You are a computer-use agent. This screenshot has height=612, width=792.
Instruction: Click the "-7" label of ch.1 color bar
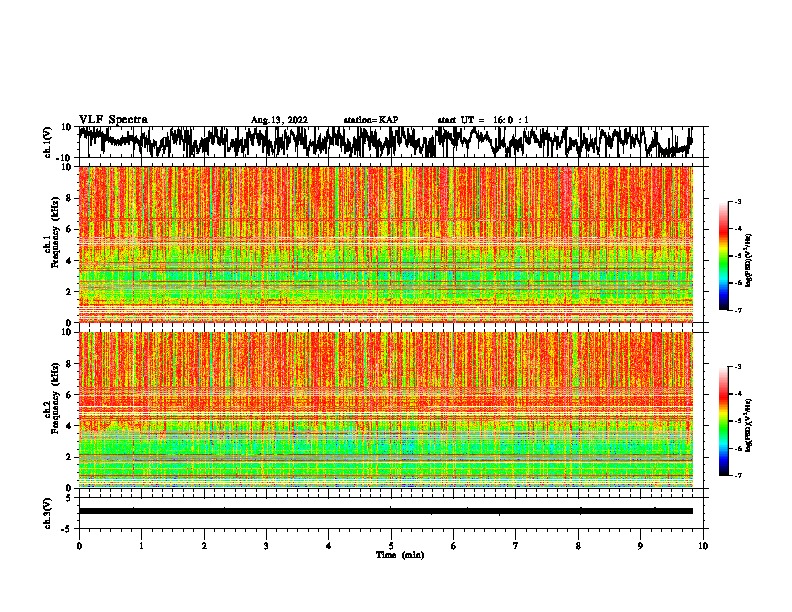point(738,311)
